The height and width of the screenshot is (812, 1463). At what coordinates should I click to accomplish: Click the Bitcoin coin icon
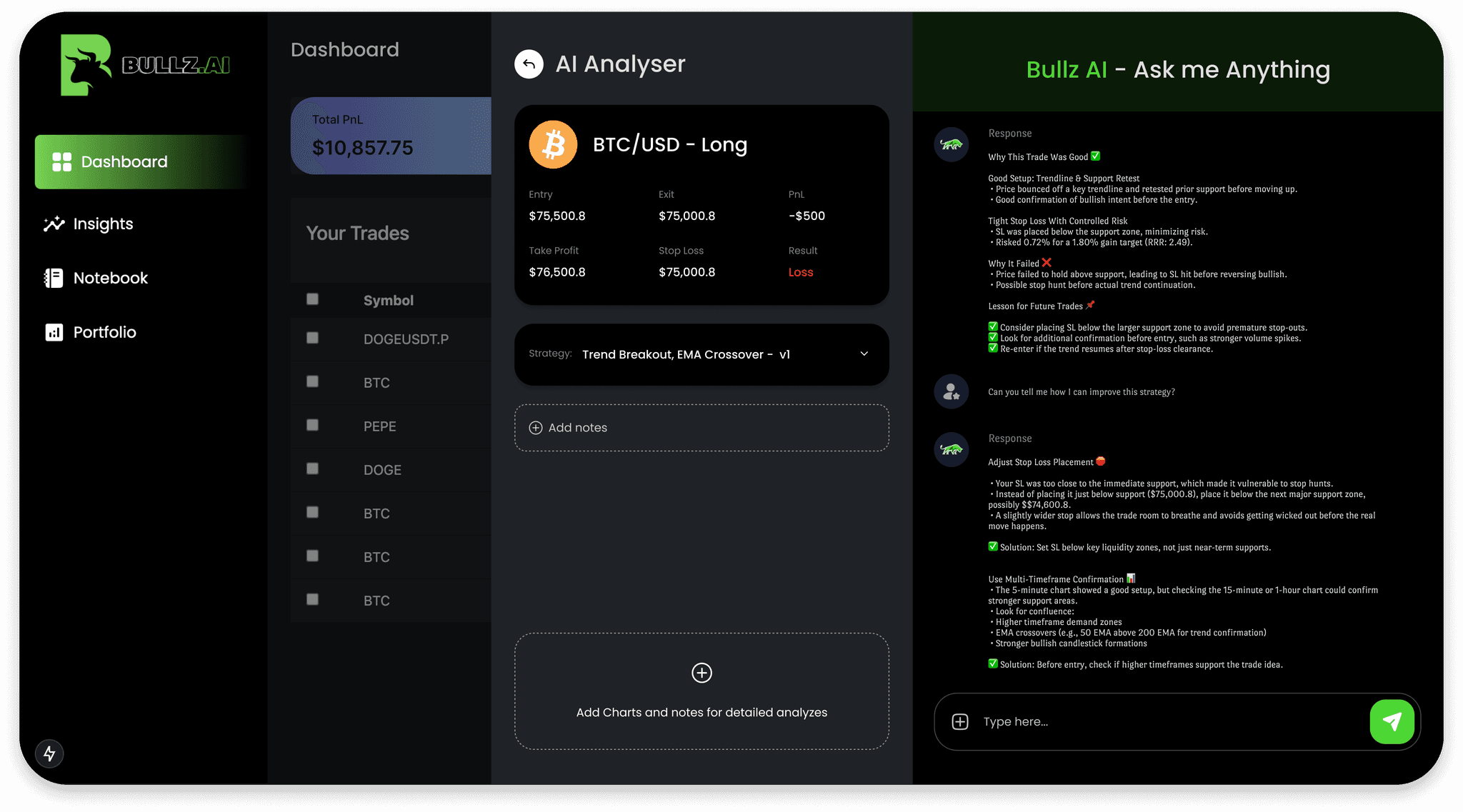pyautogui.click(x=553, y=144)
